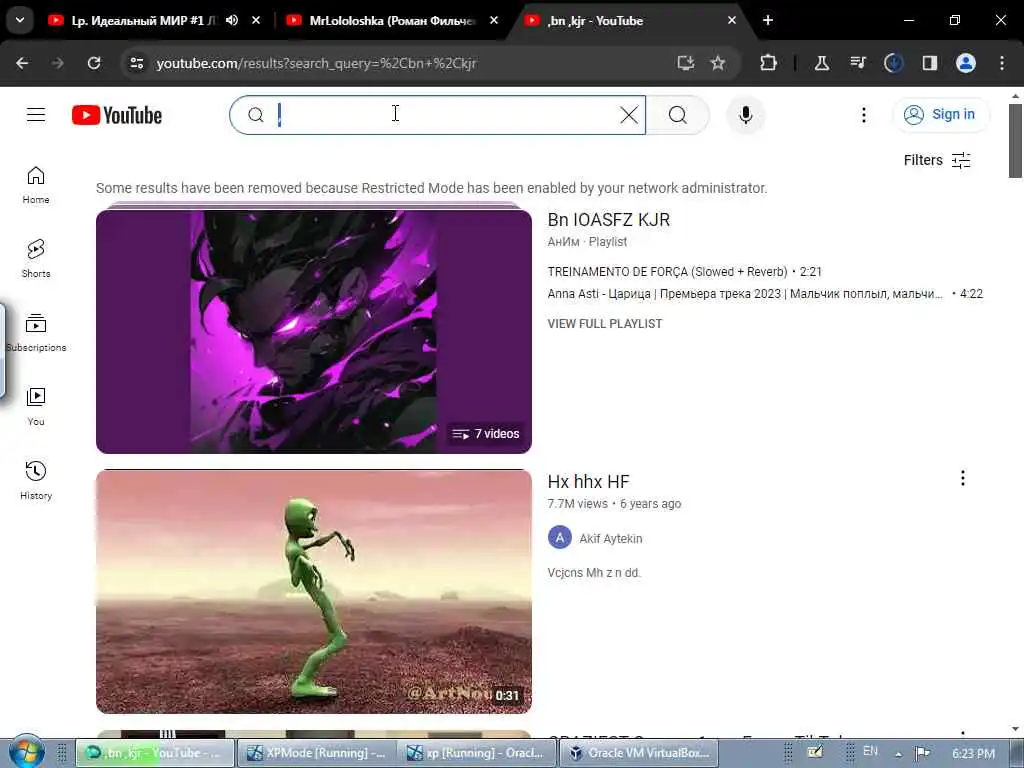1024x768 pixels.
Task: Play Anna Asti - Царица playlist entry
Action: (x=765, y=294)
